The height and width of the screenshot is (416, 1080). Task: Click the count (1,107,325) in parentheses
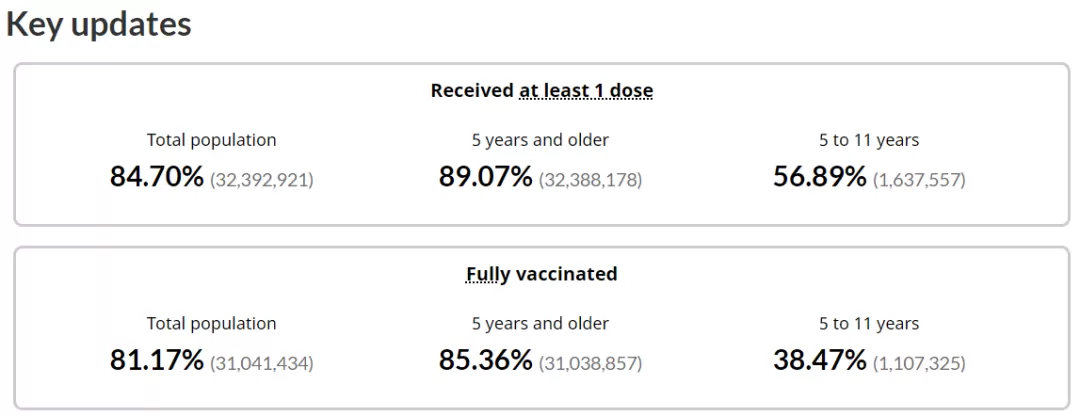coord(920,364)
